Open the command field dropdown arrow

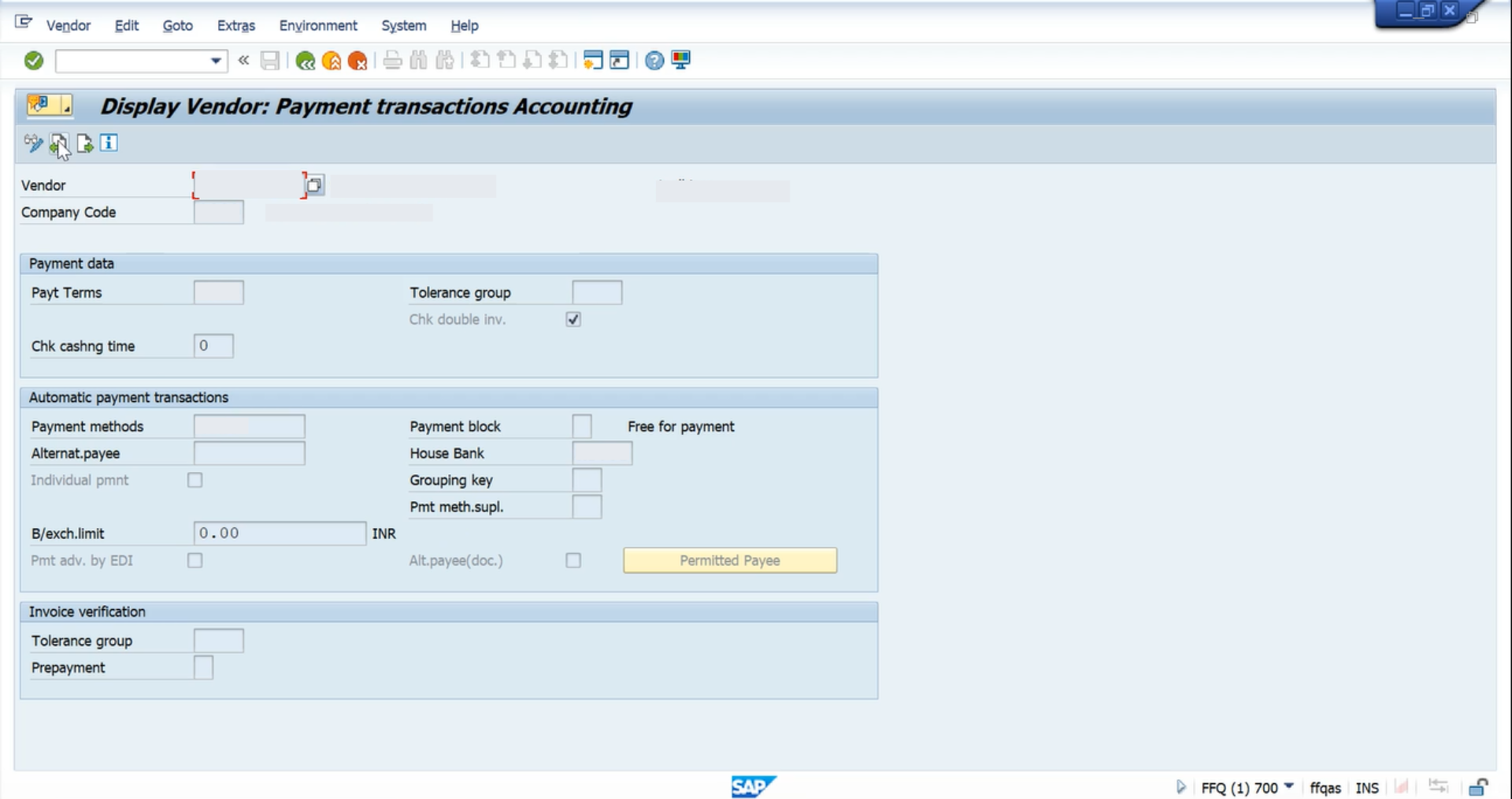[215, 61]
